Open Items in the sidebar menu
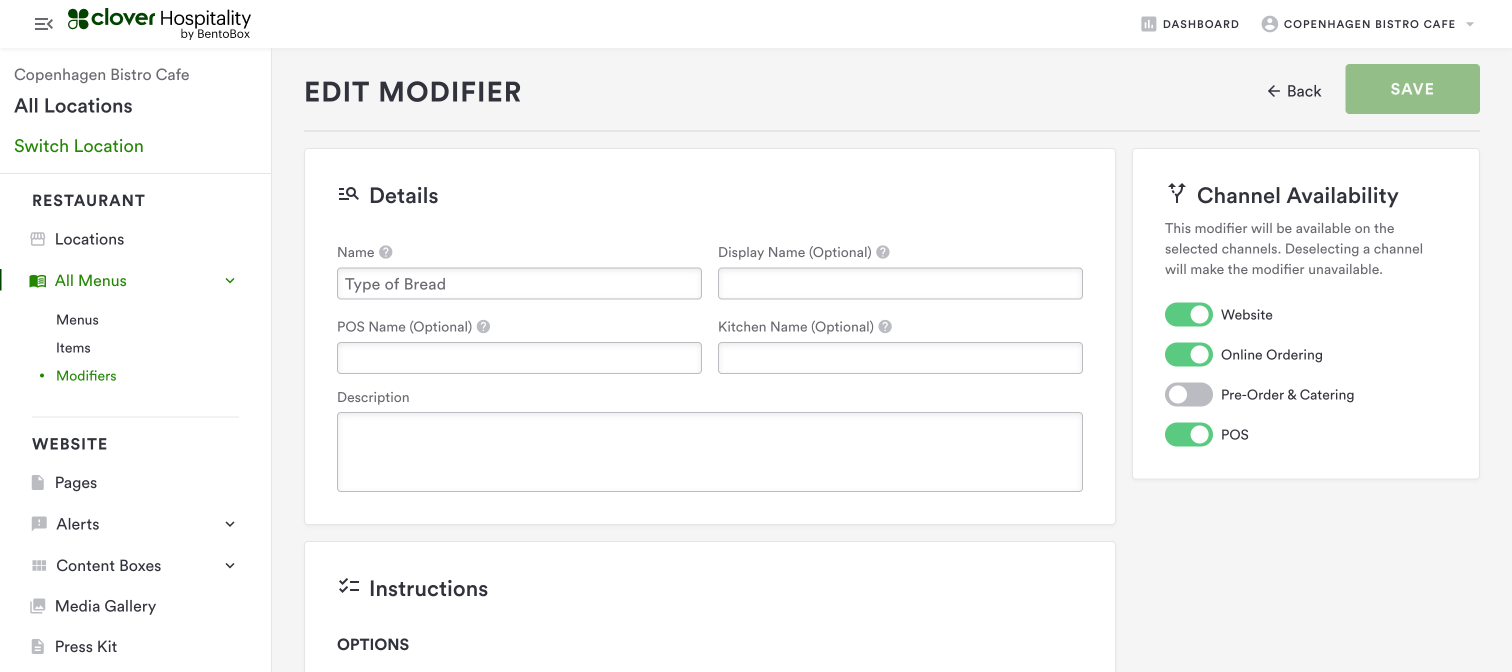The height and width of the screenshot is (672, 1512). (x=73, y=348)
